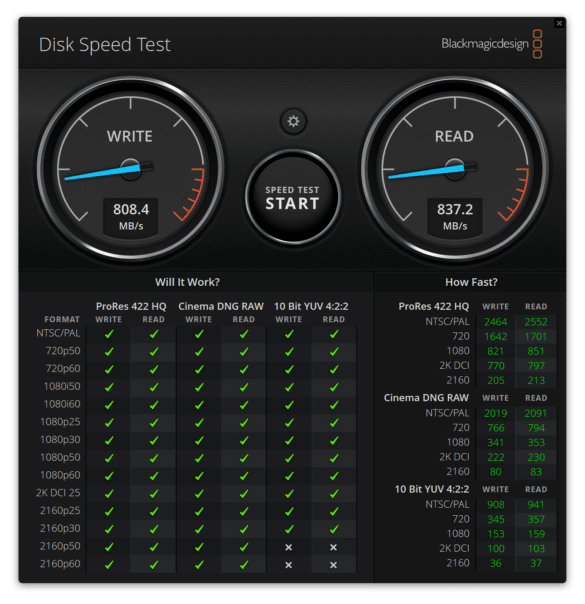Viewport: 585px width, 604px height.
Task: Click Cinema DNG NTSC/PAL write value 2019
Action: pos(496,413)
